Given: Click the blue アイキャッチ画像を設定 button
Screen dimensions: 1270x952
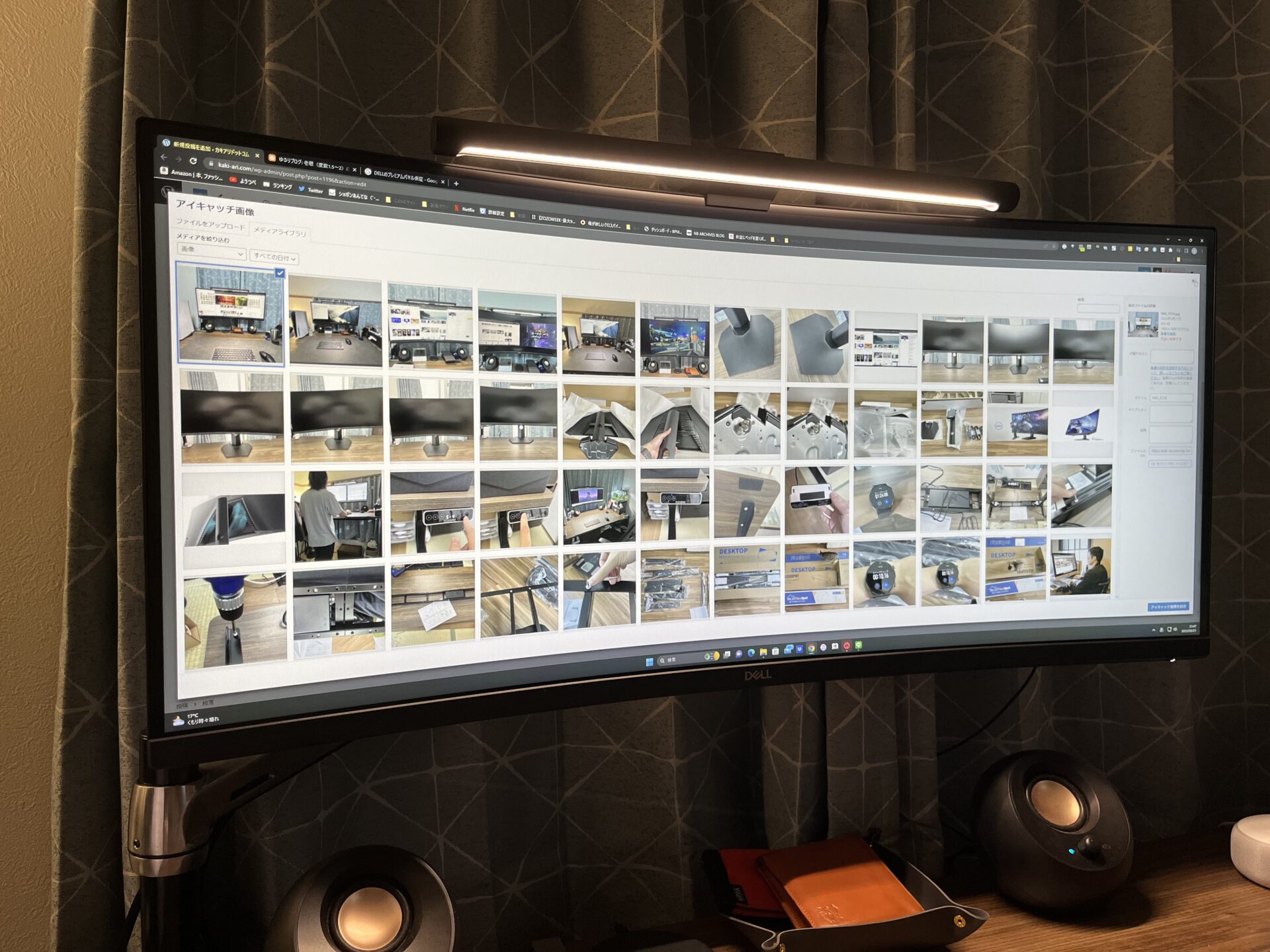Looking at the screenshot, I should pyautogui.click(x=1168, y=606).
